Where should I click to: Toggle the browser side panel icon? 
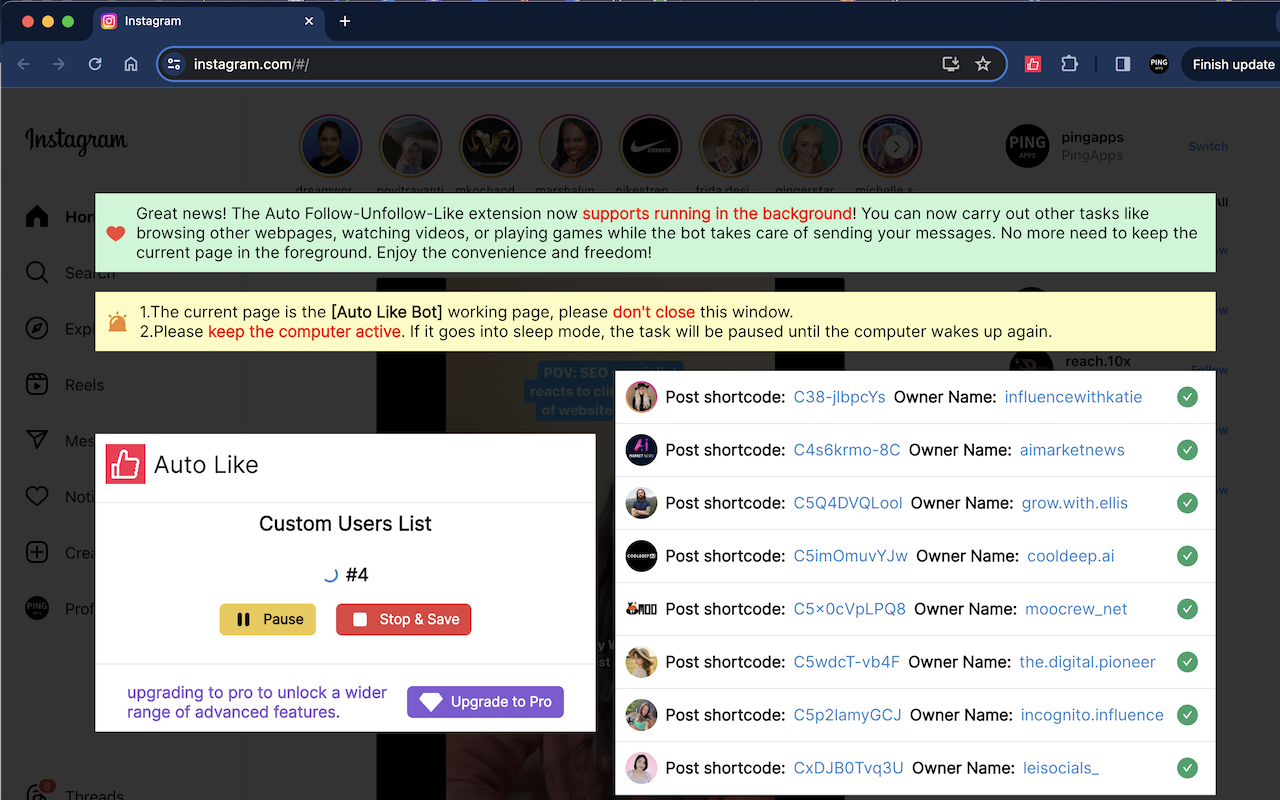(1123, 64)
